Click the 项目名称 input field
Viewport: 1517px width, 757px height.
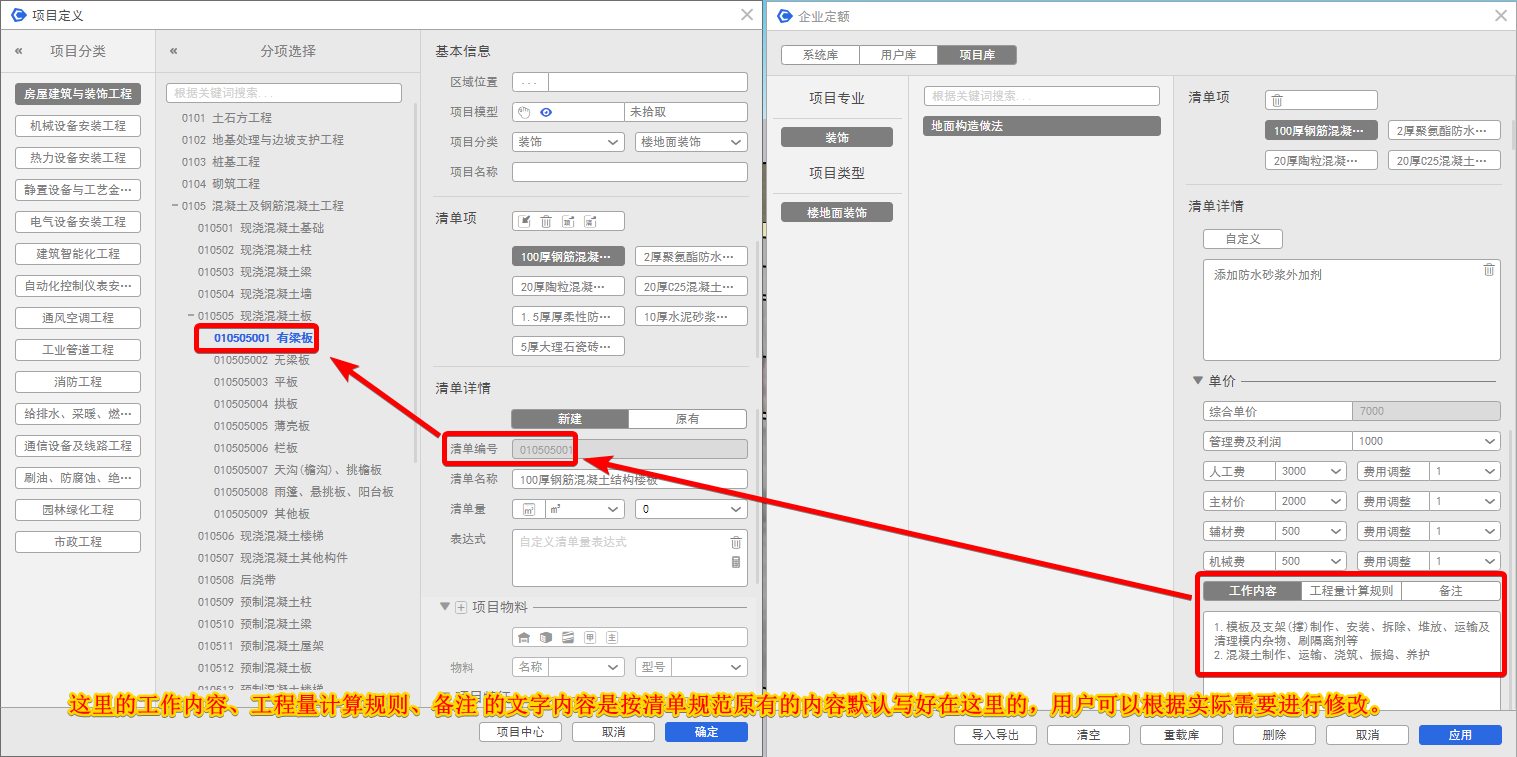(630, 172)
